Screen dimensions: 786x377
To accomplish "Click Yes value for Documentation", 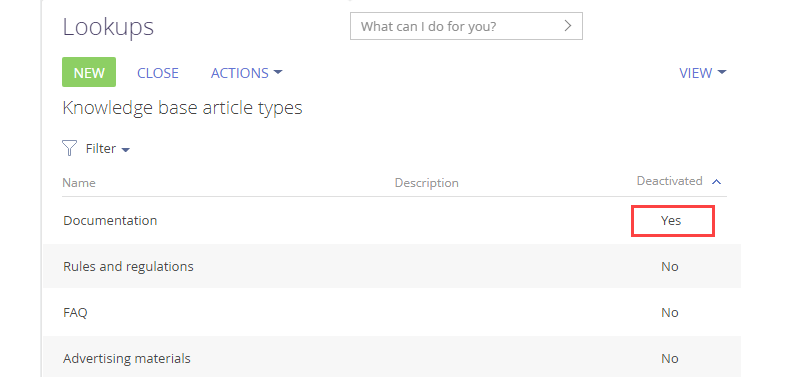I will pos(671,221).
